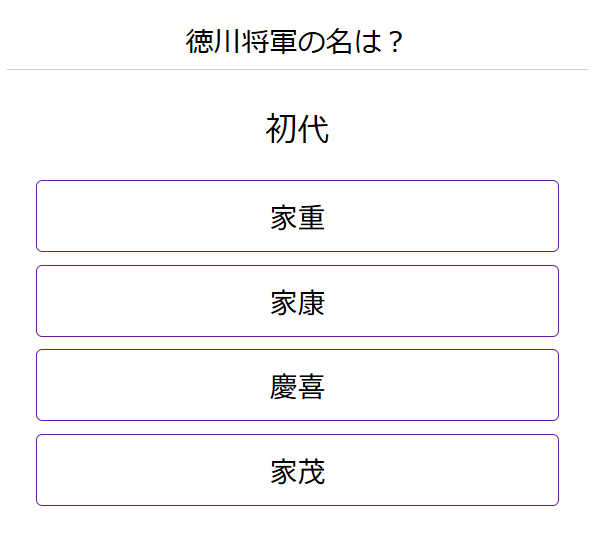The image size is (600, 540).
Task: Choose the second answer box 家康
Action: click(297, 301)
